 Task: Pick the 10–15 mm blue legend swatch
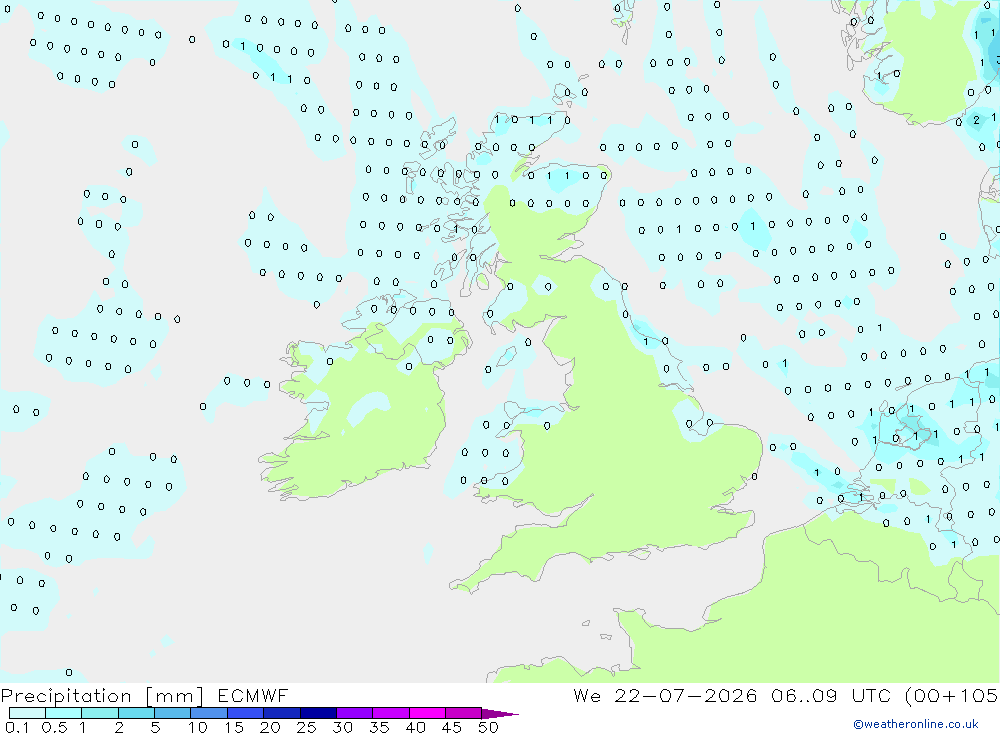[x=209, y=713]
